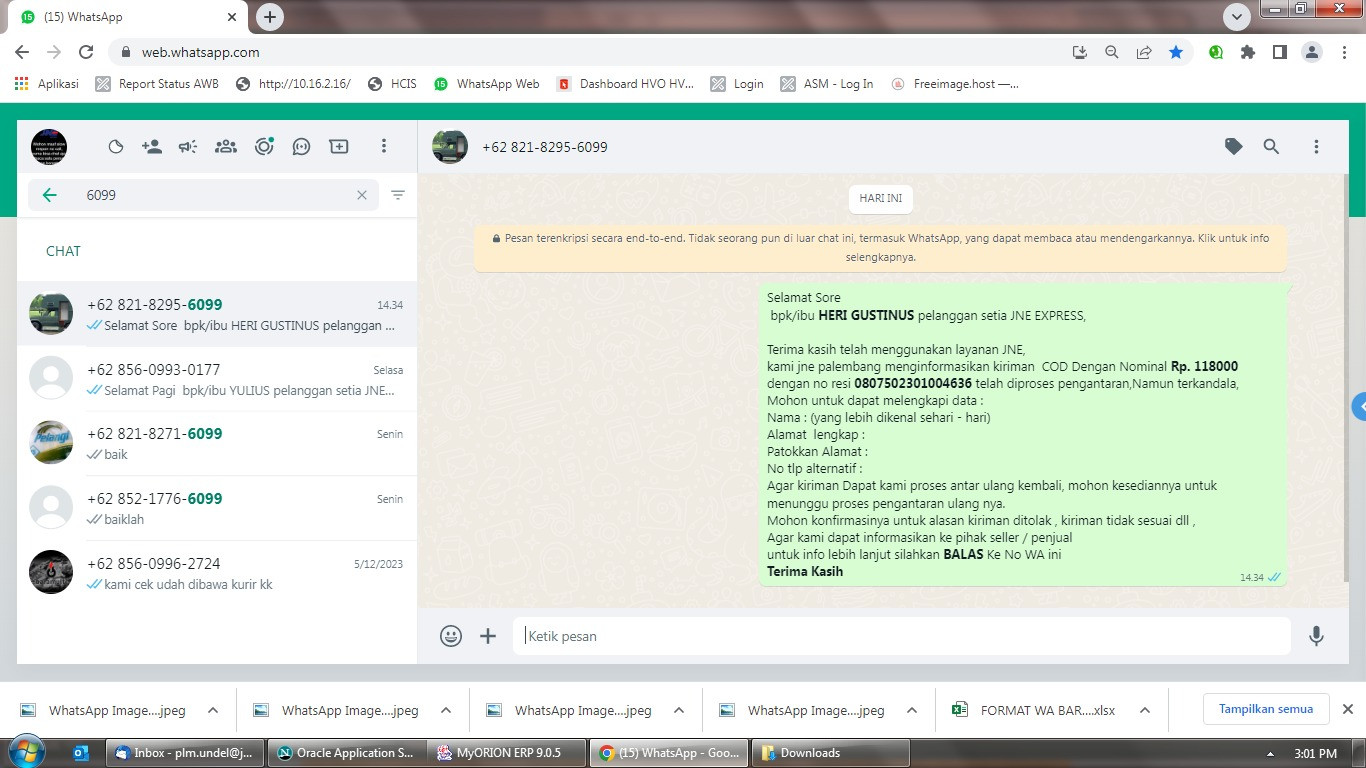Open chat with +62 852-1776-6099
The image size is (1366, 768).
pos(217,508)
